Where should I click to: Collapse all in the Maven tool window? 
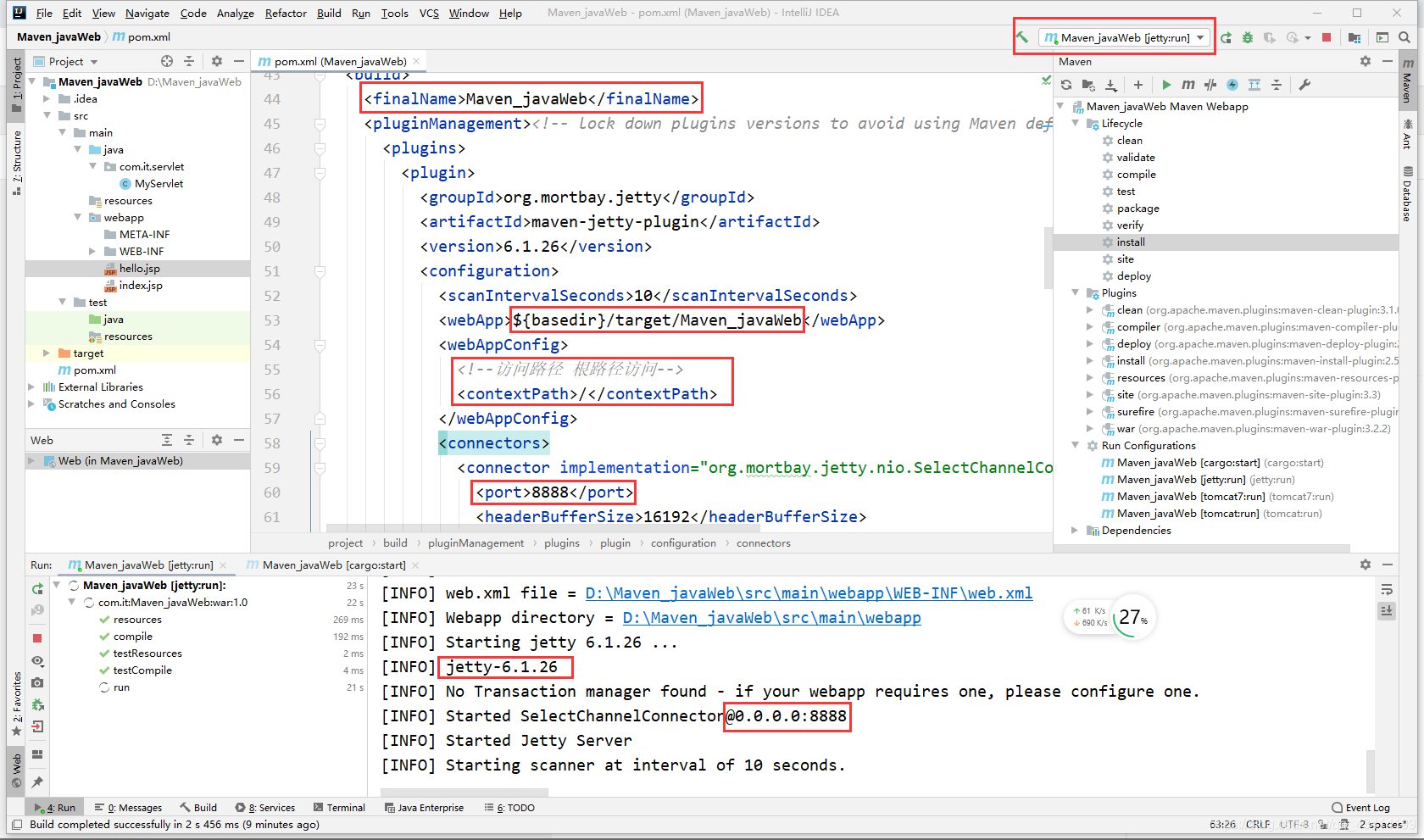[x=1277, y=85]
